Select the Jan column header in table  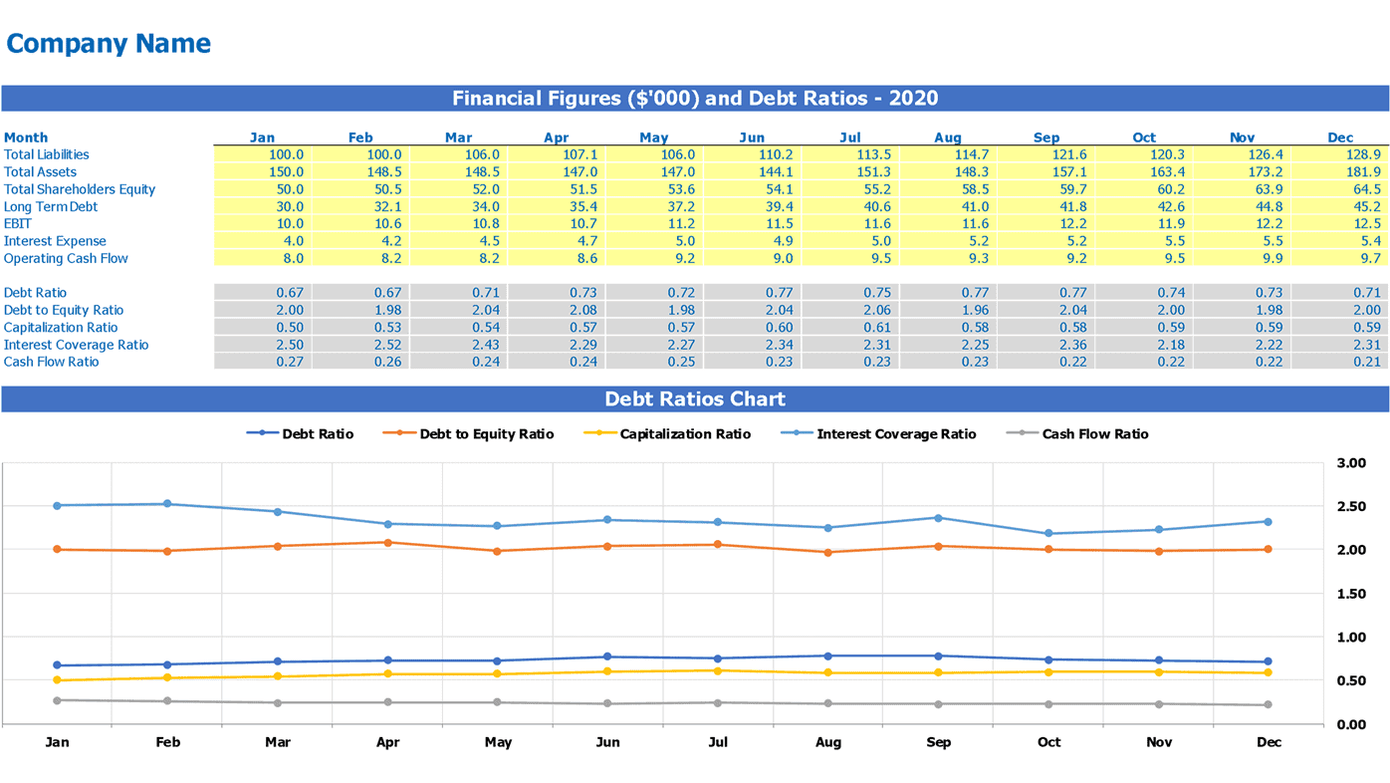click(x=262, y=138)
